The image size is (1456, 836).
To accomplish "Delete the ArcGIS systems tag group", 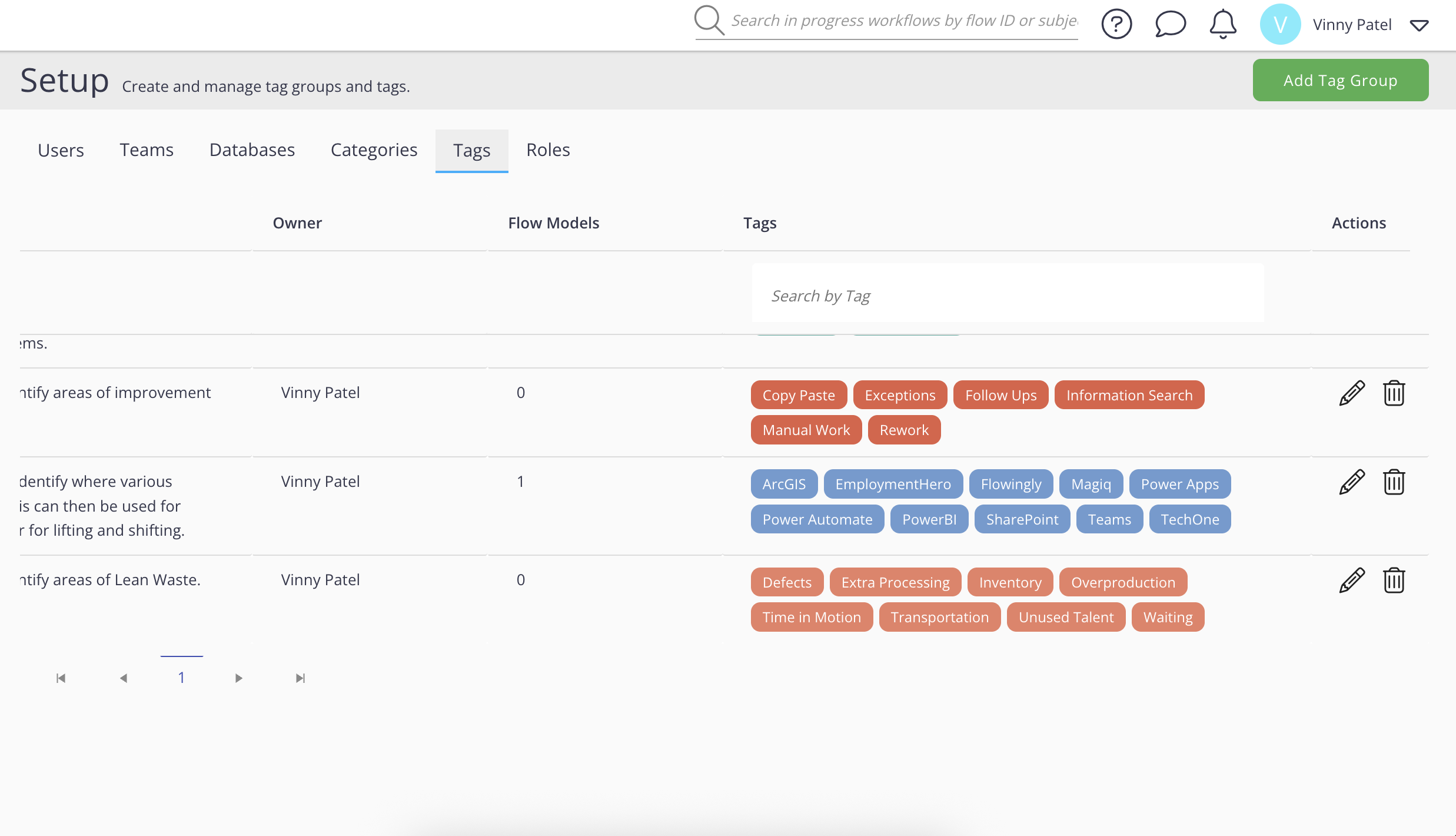I will (x=1394, y=482).
